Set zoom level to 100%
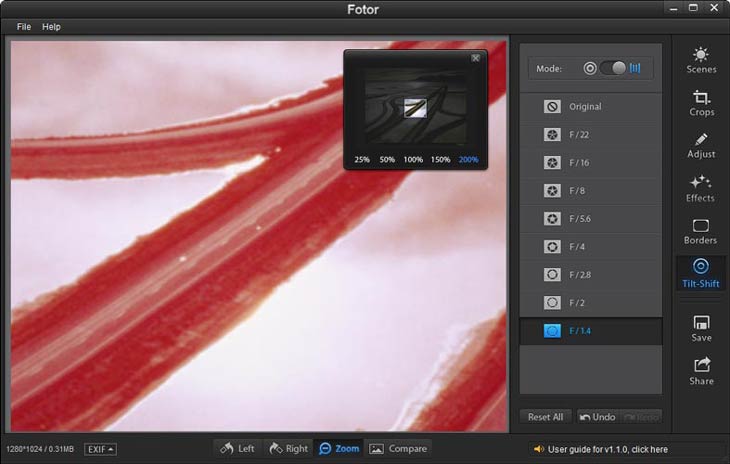This screenshot has width=730, height=464. click(x=413, y=160)
